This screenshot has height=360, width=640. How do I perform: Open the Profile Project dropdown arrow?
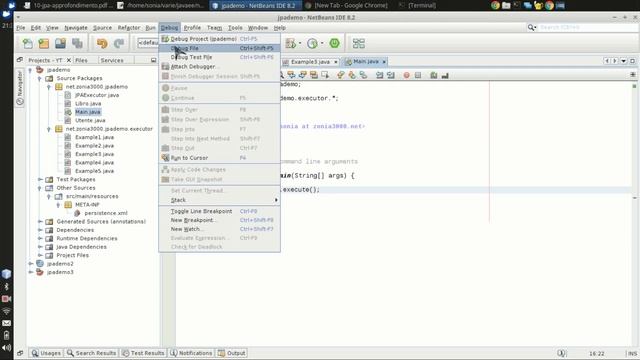tap(322, 43)
